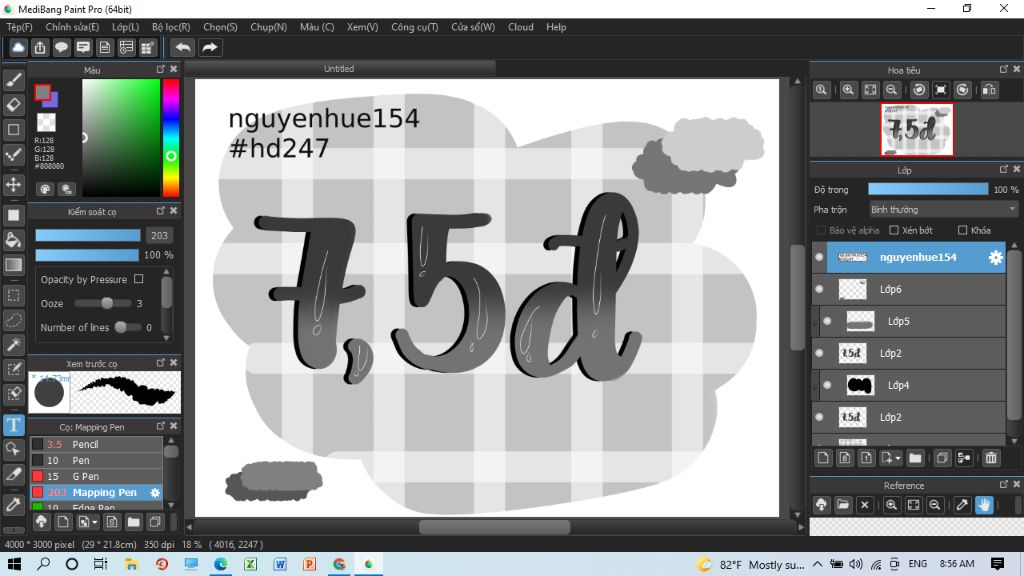Open add-layer dropdown arrow in Layer panel
Screen dimensions: 1024x576
[x=898, y=458]
